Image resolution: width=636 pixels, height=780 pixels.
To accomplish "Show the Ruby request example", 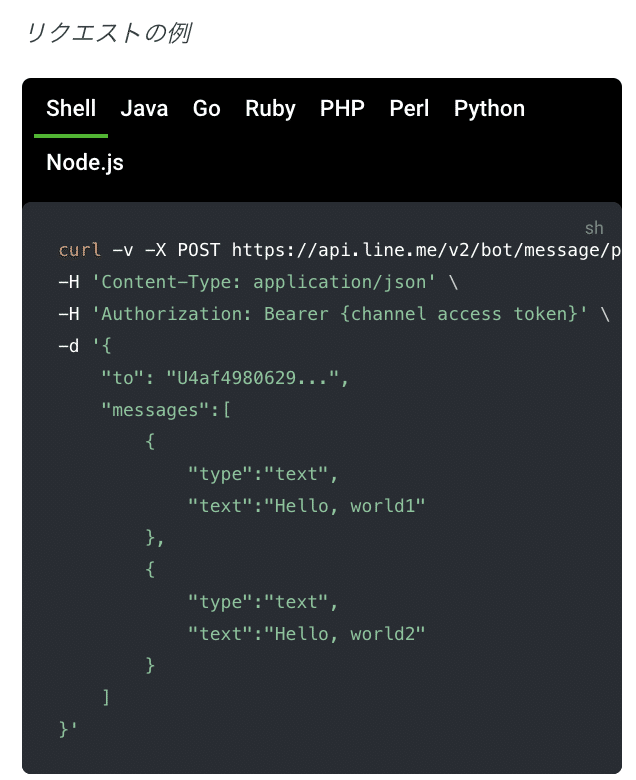I will [270, 109].
